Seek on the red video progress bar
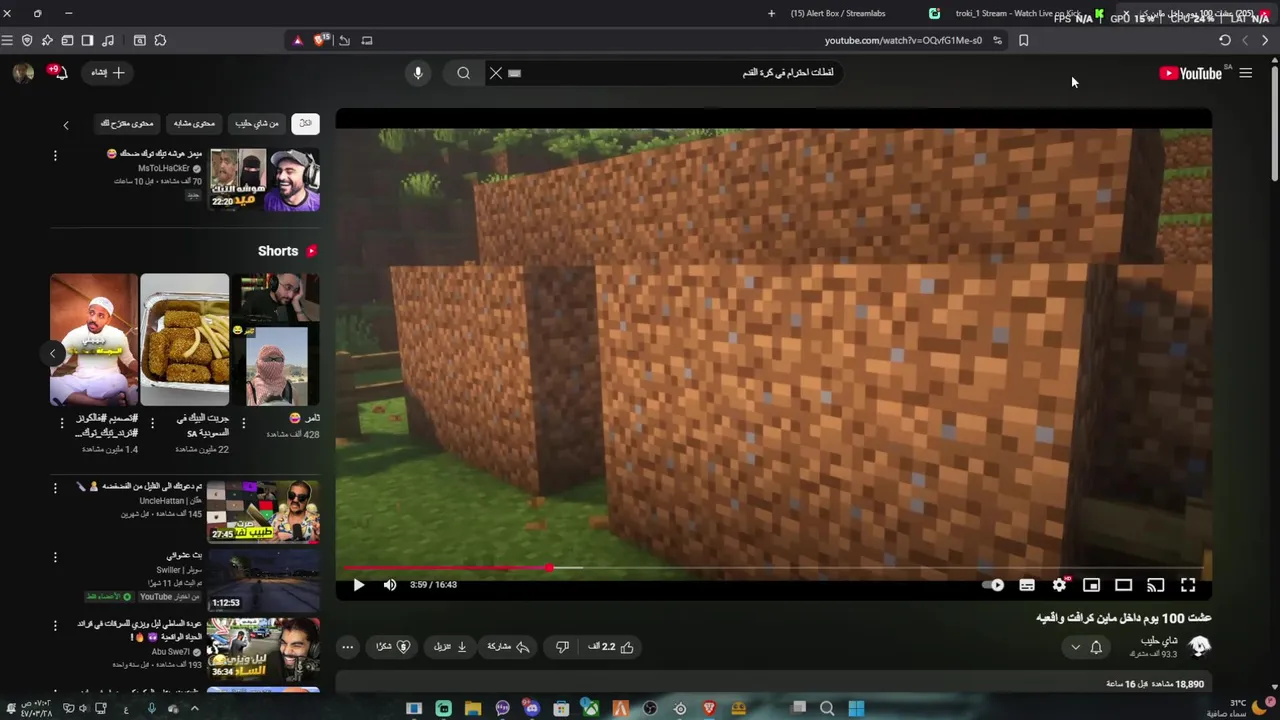Image resolution: width=1280 pixels, height=720 pixels. click(774, 568)
